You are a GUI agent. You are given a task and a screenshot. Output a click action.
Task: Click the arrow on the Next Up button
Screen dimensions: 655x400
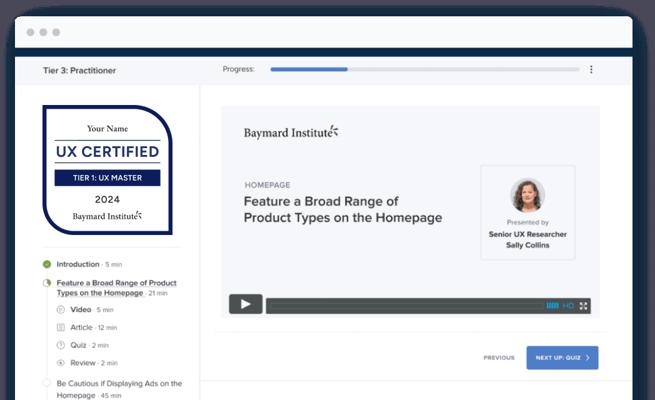(588, 358)
